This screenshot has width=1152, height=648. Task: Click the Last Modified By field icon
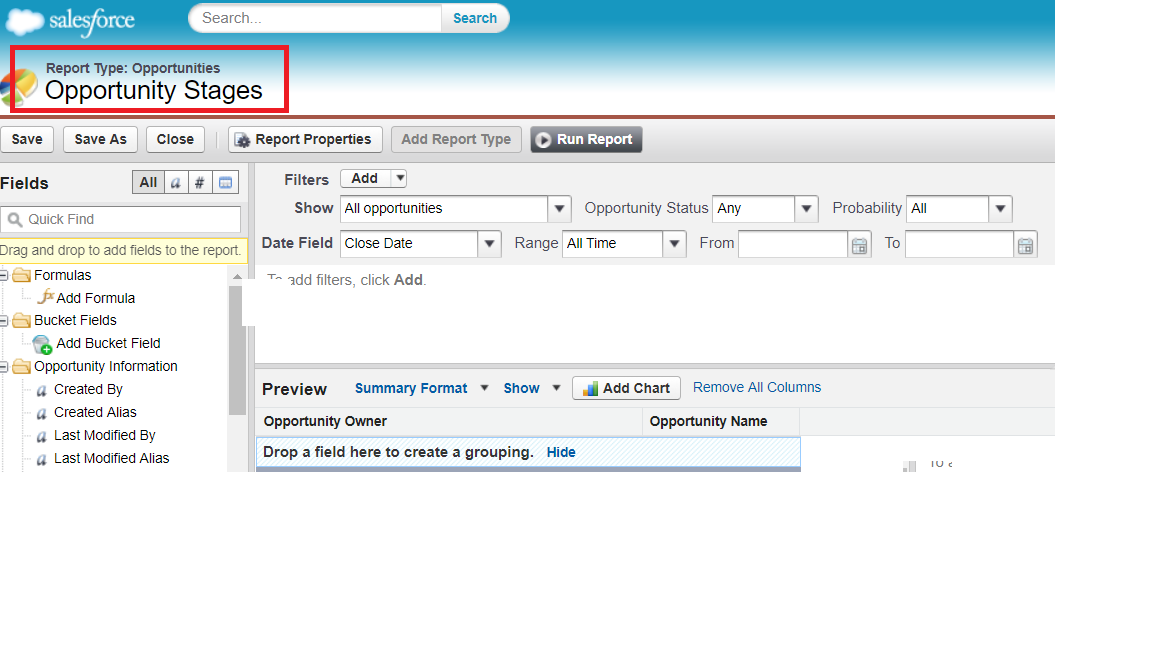coord(42,436)
